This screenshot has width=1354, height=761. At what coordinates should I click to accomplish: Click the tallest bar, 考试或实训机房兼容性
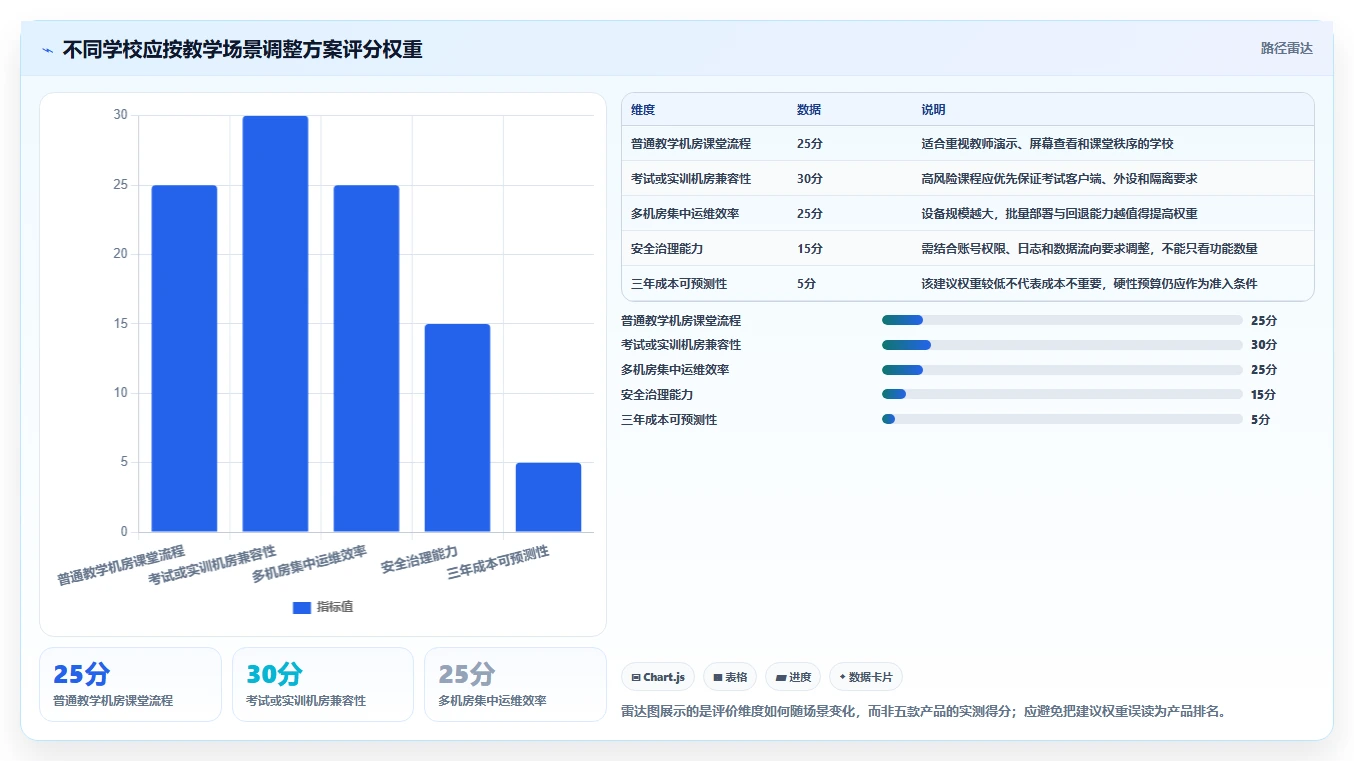[x=275, y=324]
